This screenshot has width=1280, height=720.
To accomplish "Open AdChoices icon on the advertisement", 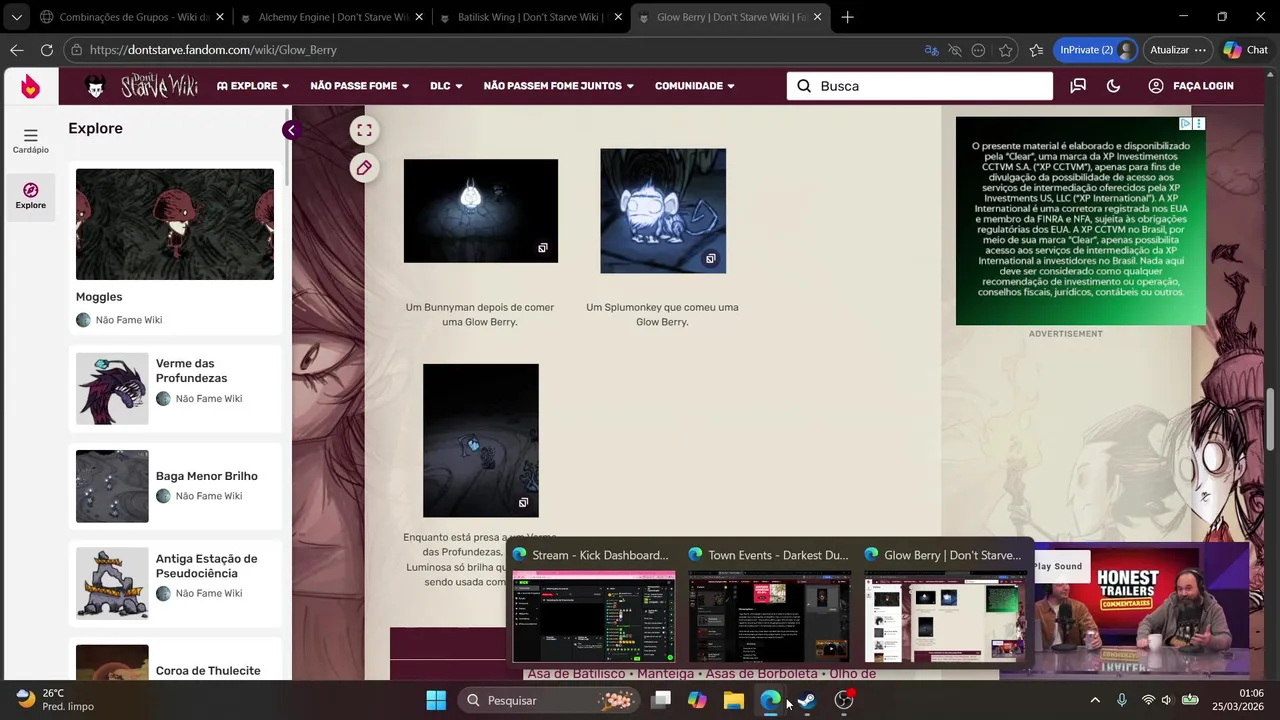I will 1185,124.
